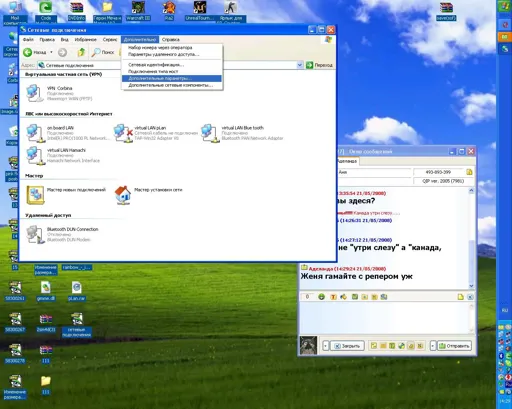Open UnrealTournament desktop shortcut
The height and width of the screenshot is (409, 512).
pyautogui.click(x=199, y=11)
